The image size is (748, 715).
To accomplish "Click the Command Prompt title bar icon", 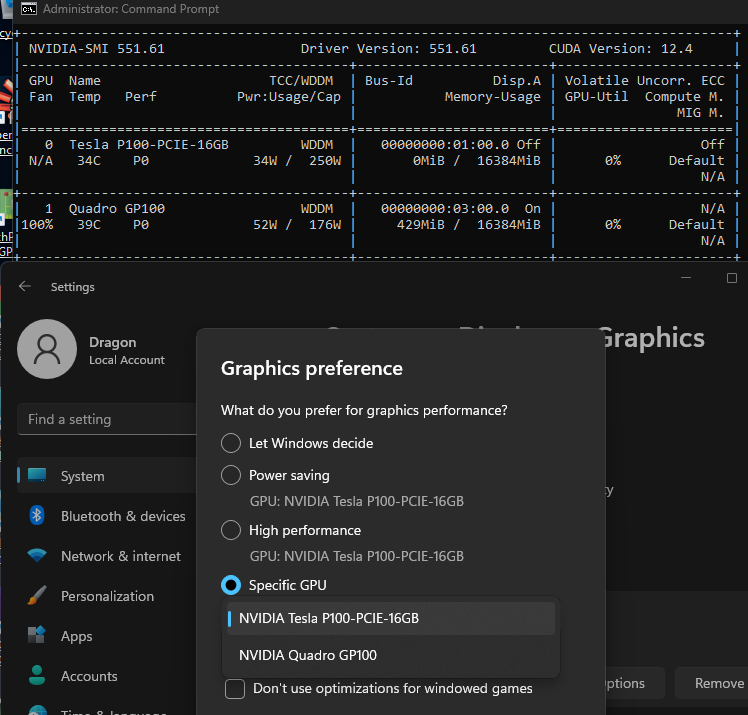I will click(29, 9).
